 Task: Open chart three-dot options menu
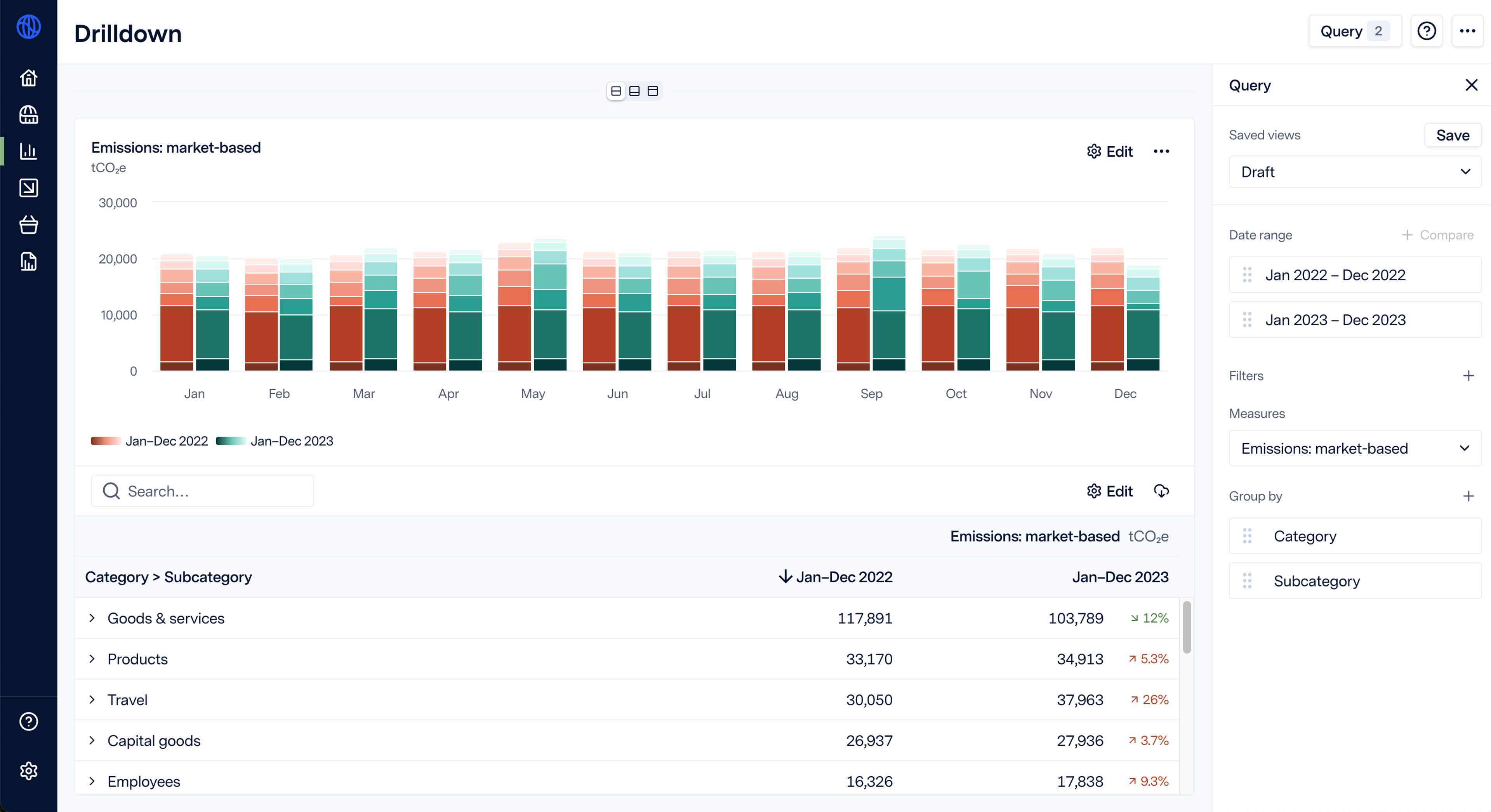click(x=1161, y=152)
